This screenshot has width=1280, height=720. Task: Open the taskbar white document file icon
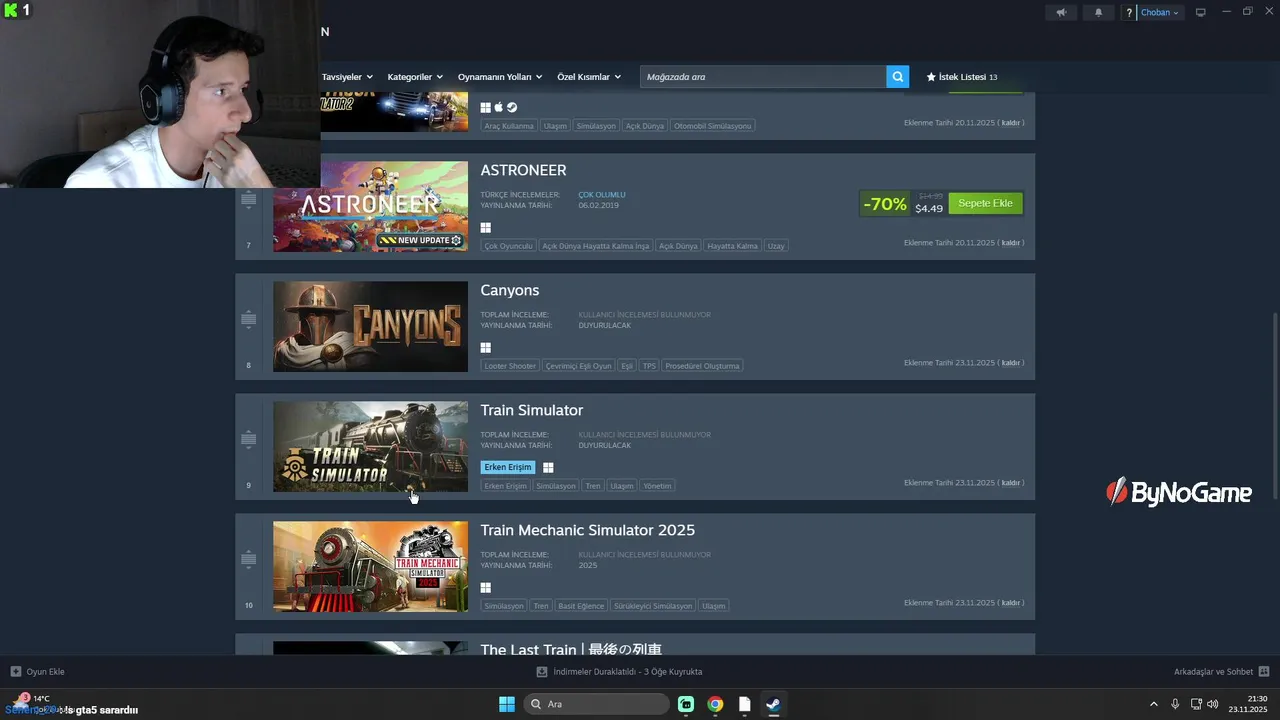click(x=744, y=704)
